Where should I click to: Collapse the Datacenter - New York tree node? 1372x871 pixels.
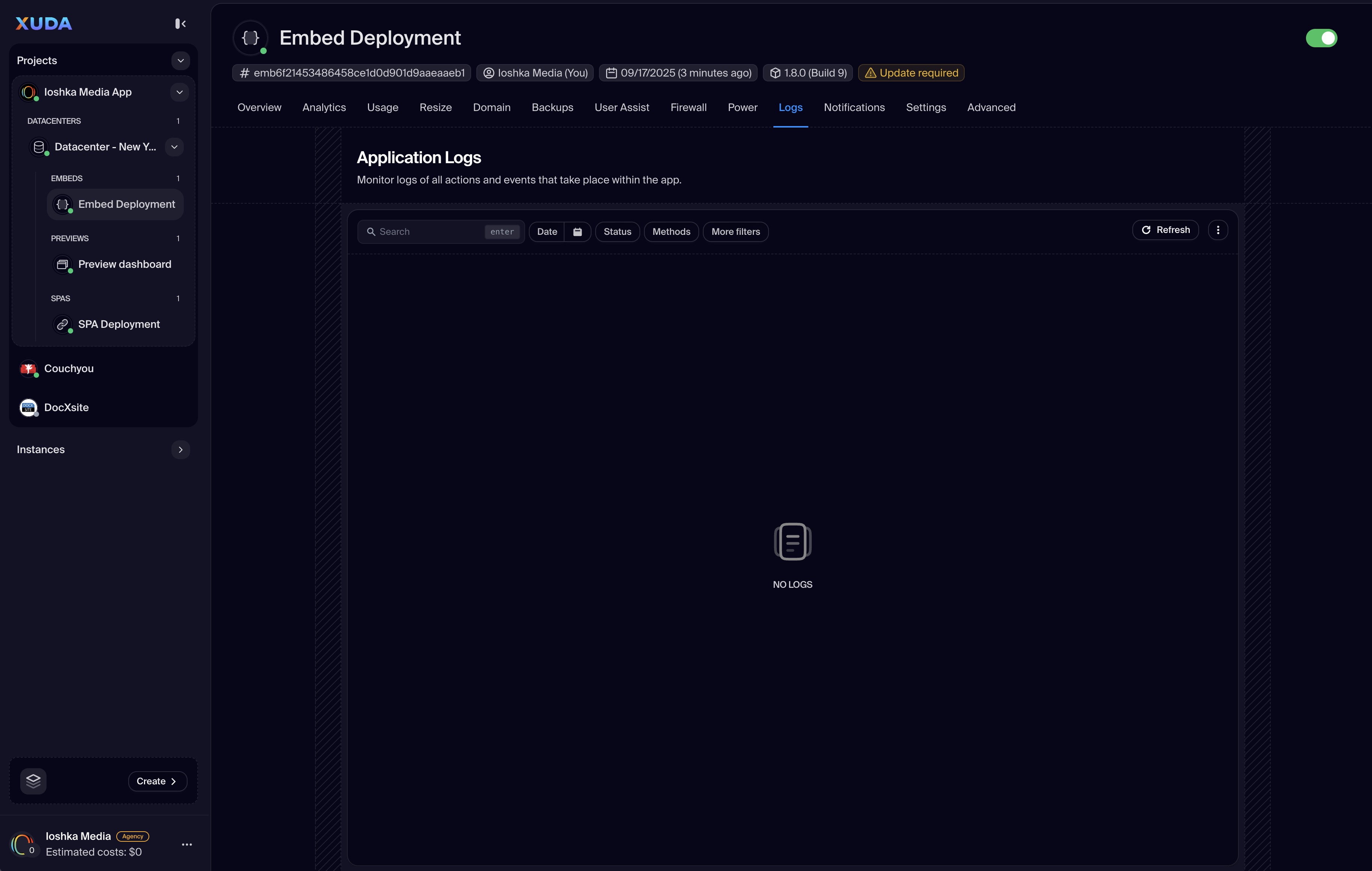[x=174, y=147]
